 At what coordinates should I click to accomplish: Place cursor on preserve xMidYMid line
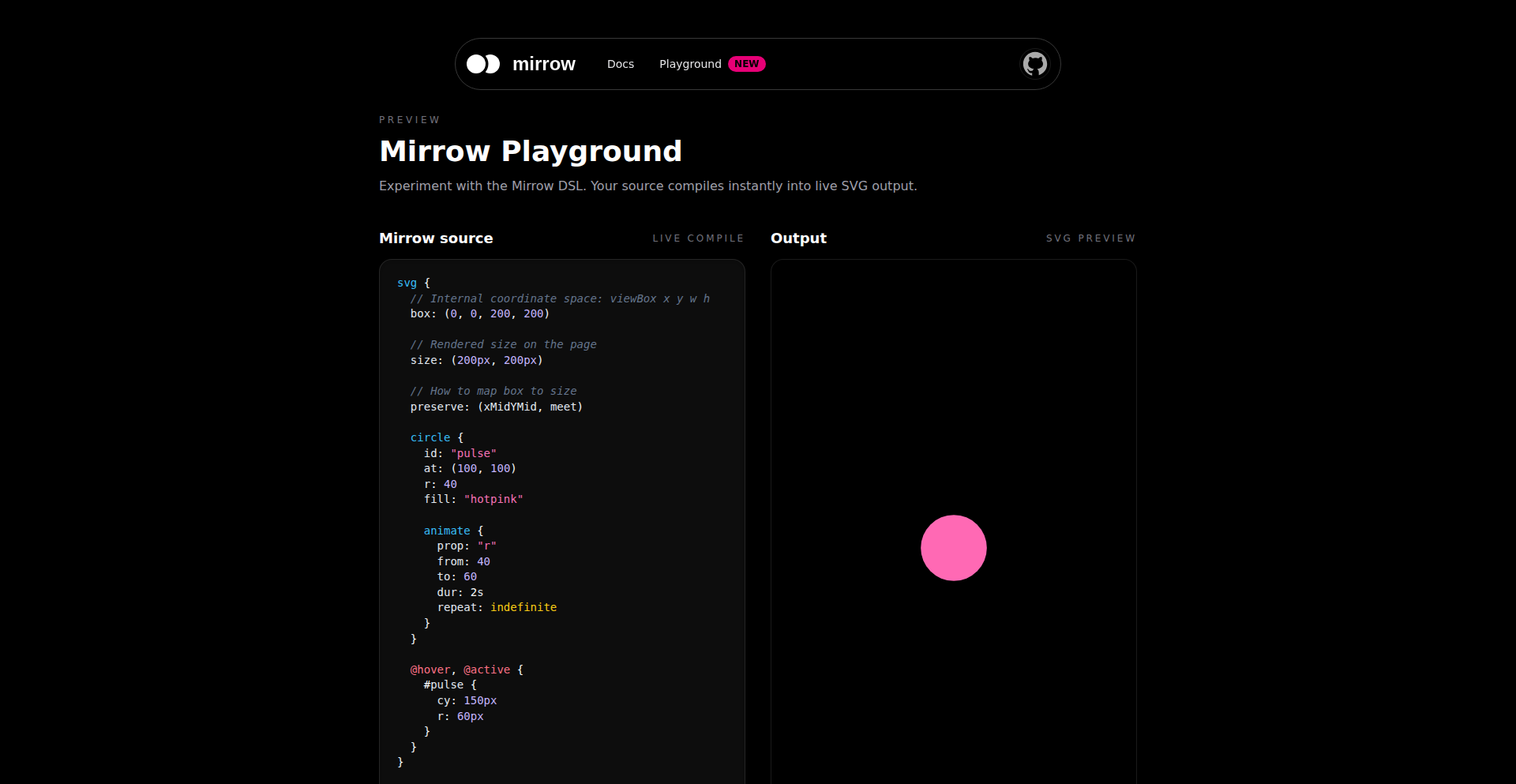click(x=496, y=407)
